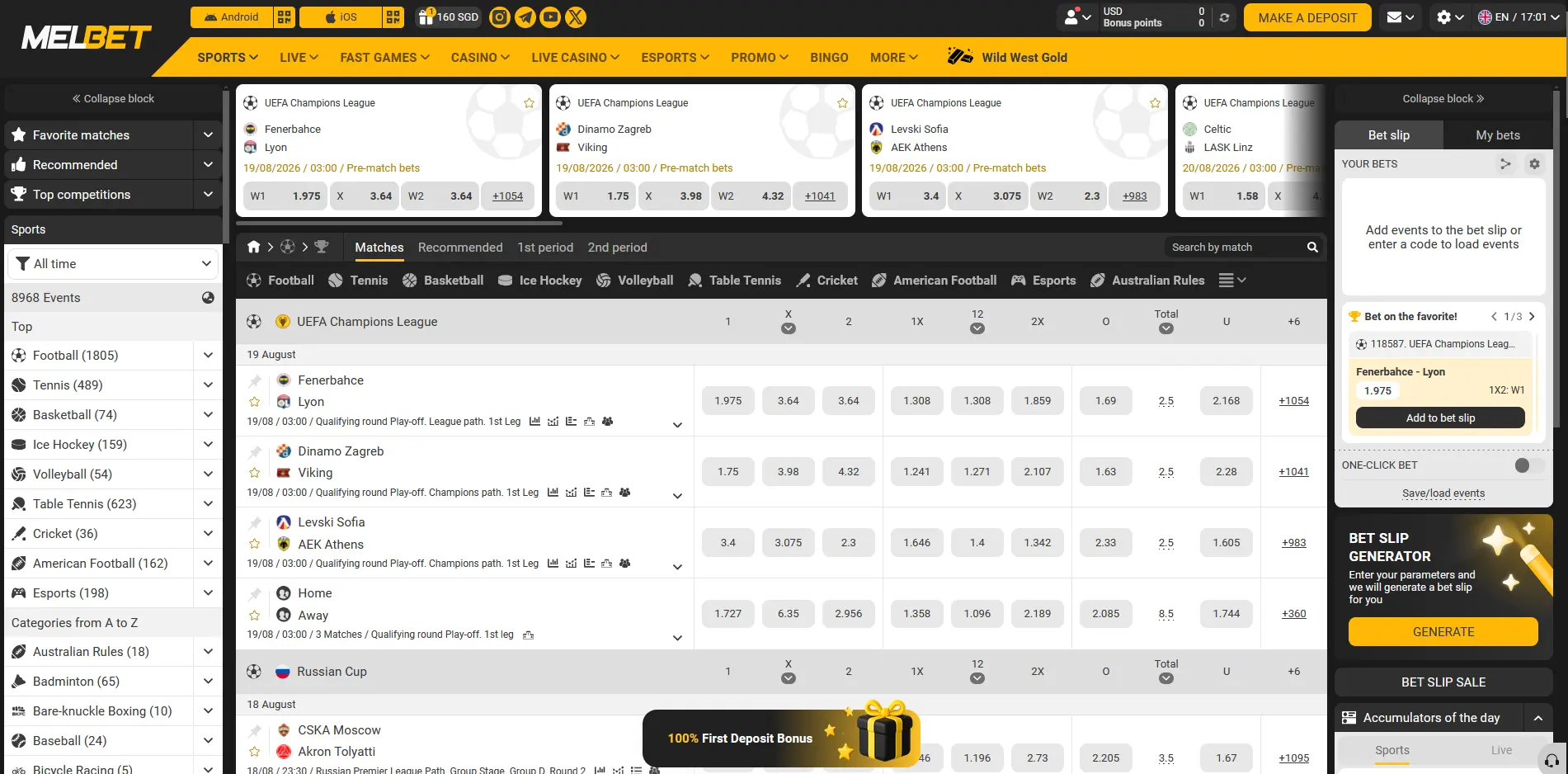Image resolution: width=1568 pixels, height=774 pixels.
Task: Open the All time period dropdown
Action: click(114, 264)
